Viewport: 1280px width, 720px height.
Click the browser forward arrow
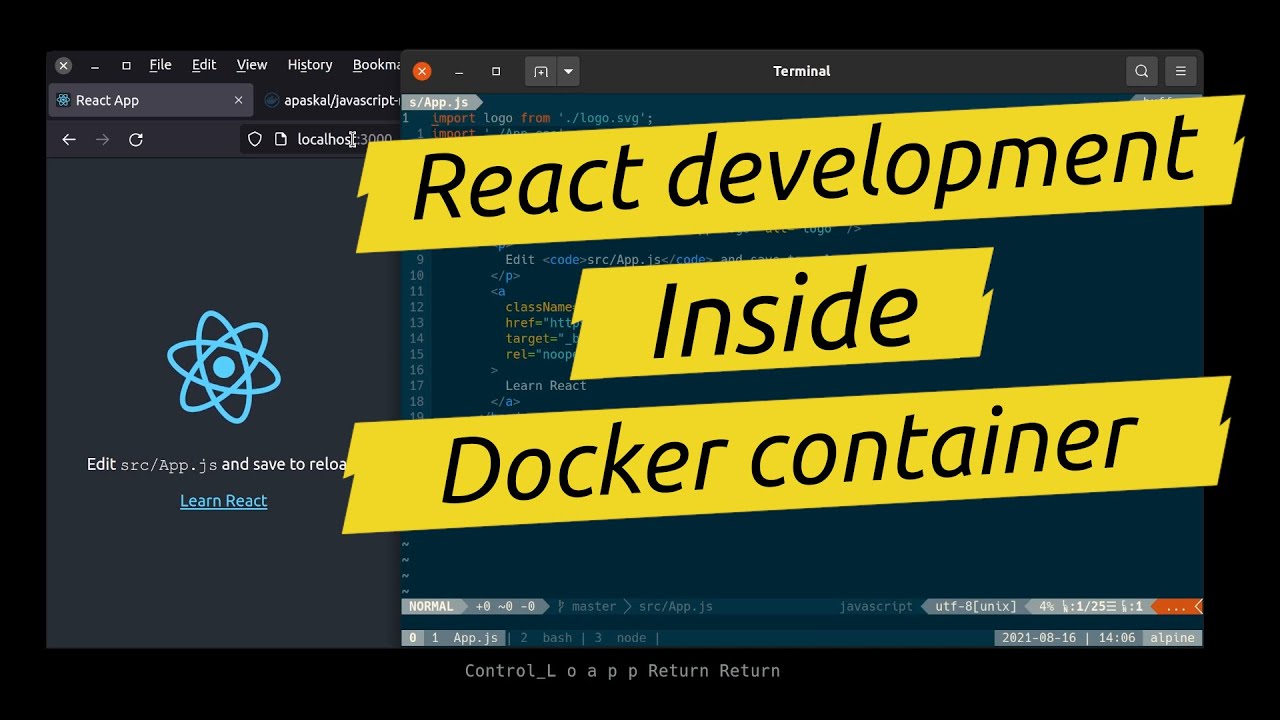pos(102,140)
